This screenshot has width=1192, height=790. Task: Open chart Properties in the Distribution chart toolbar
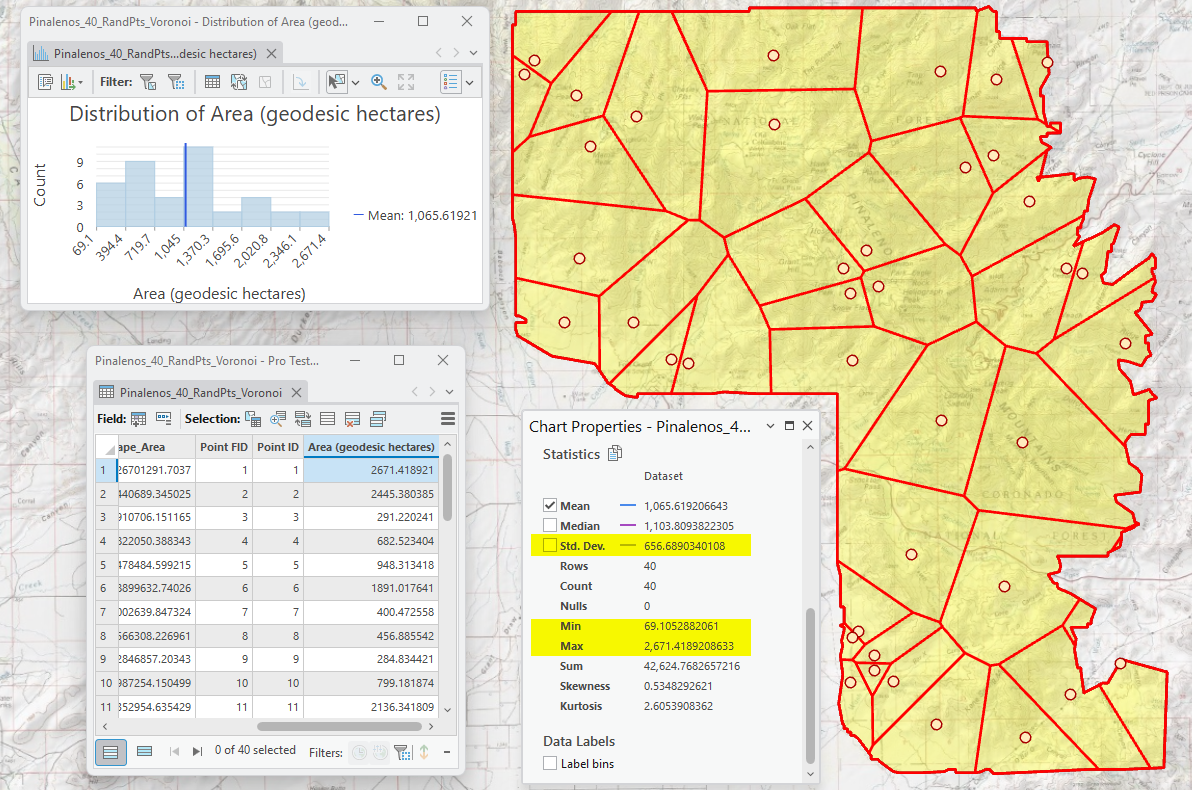pyautogui.click(x=45, y=82)
